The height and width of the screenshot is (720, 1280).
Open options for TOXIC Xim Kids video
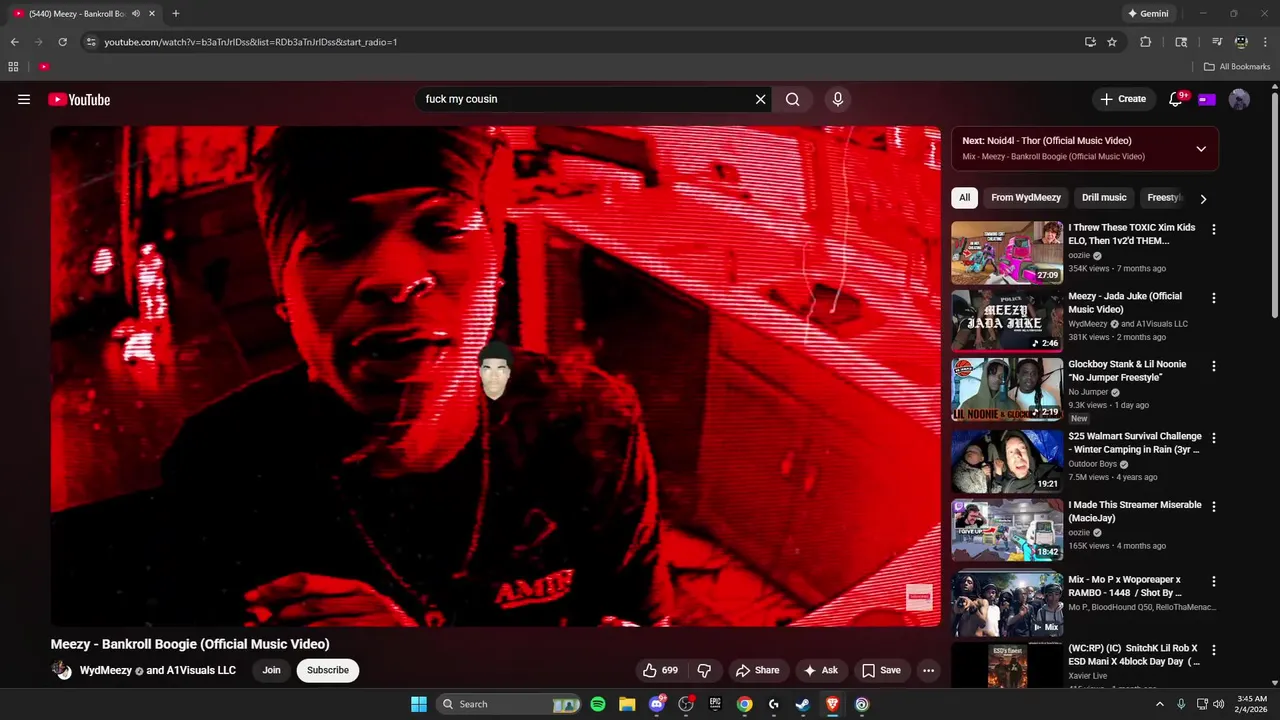click(1214, 230)
